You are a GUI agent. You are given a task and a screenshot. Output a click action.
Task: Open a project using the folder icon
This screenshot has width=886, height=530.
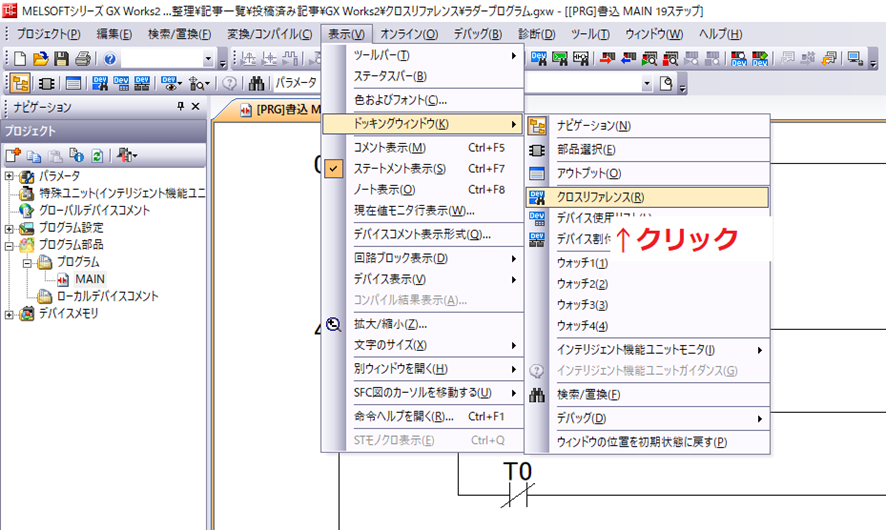coord(41,58)
